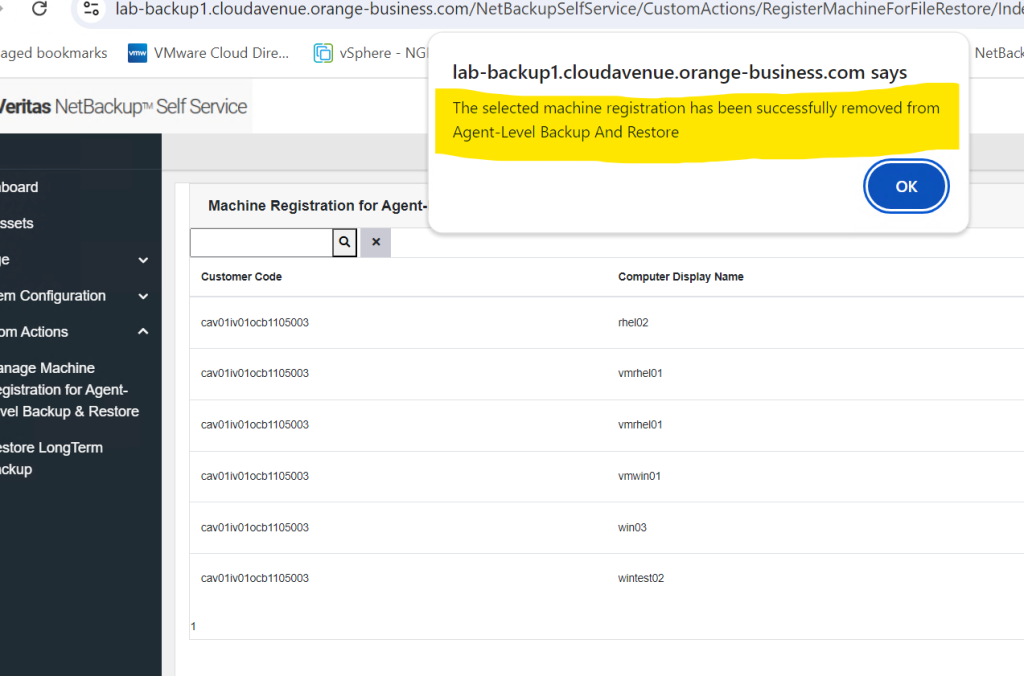Select the win03 computer row
This screenshot has width=1024, height=676.
click(x=607, y=528)
